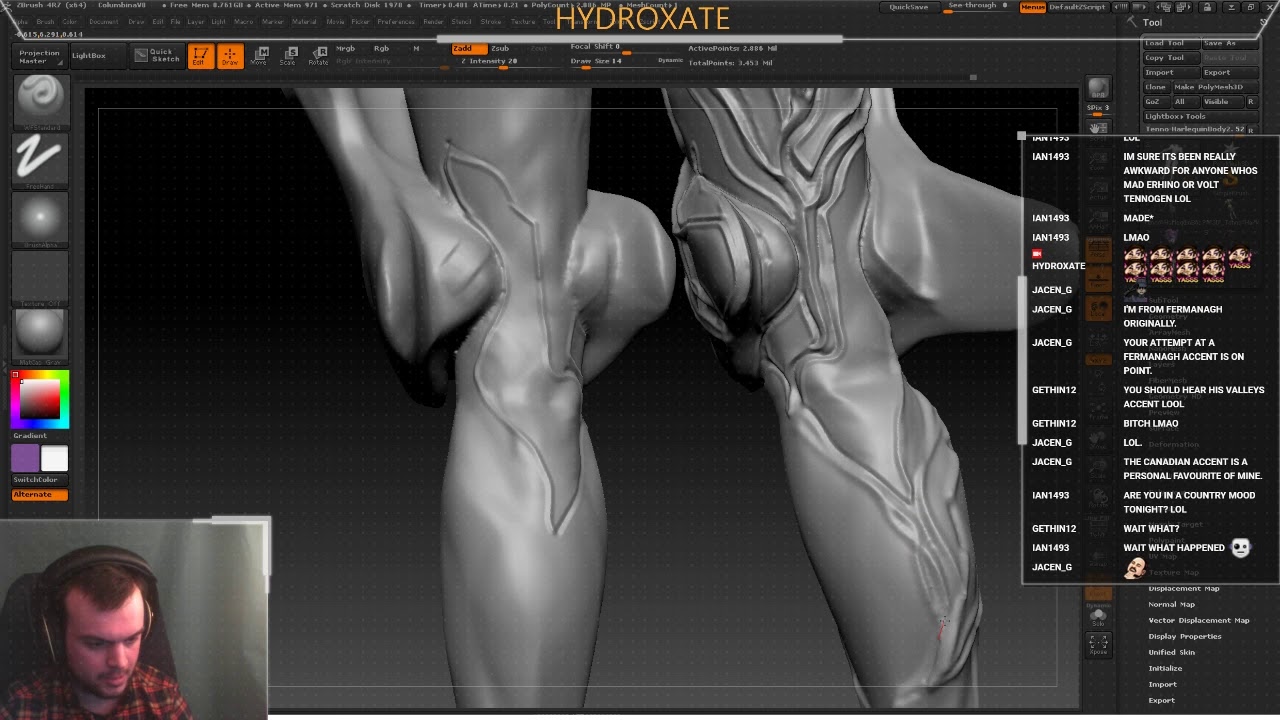Toggle the Gradient color option
The image size is (1280, 720).
click(30, 436)
